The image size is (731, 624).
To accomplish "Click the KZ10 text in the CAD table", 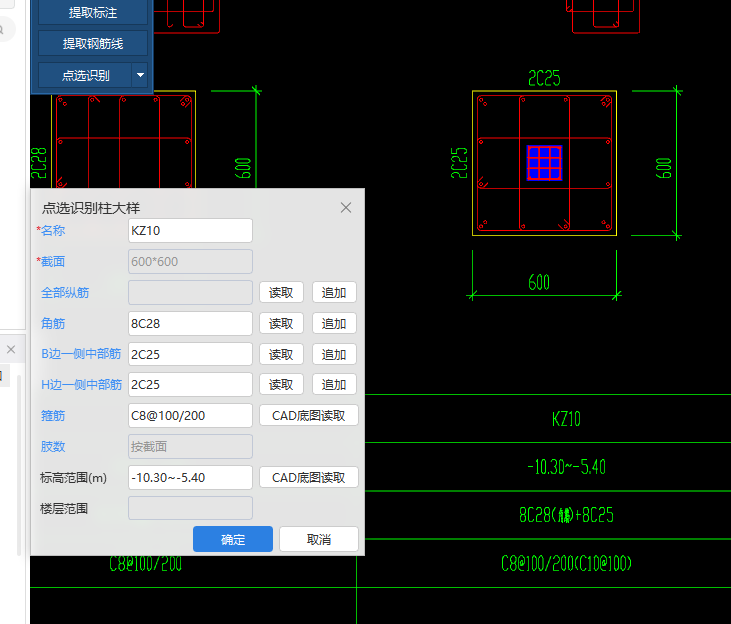I will click(x=566, y=419).
